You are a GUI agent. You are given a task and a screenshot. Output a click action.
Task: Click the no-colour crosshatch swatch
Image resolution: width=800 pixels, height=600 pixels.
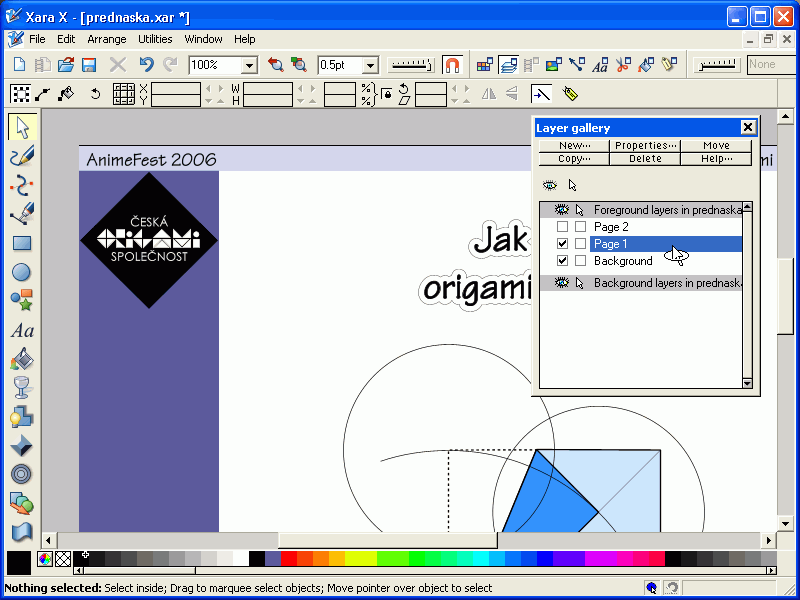click(63, 559)
